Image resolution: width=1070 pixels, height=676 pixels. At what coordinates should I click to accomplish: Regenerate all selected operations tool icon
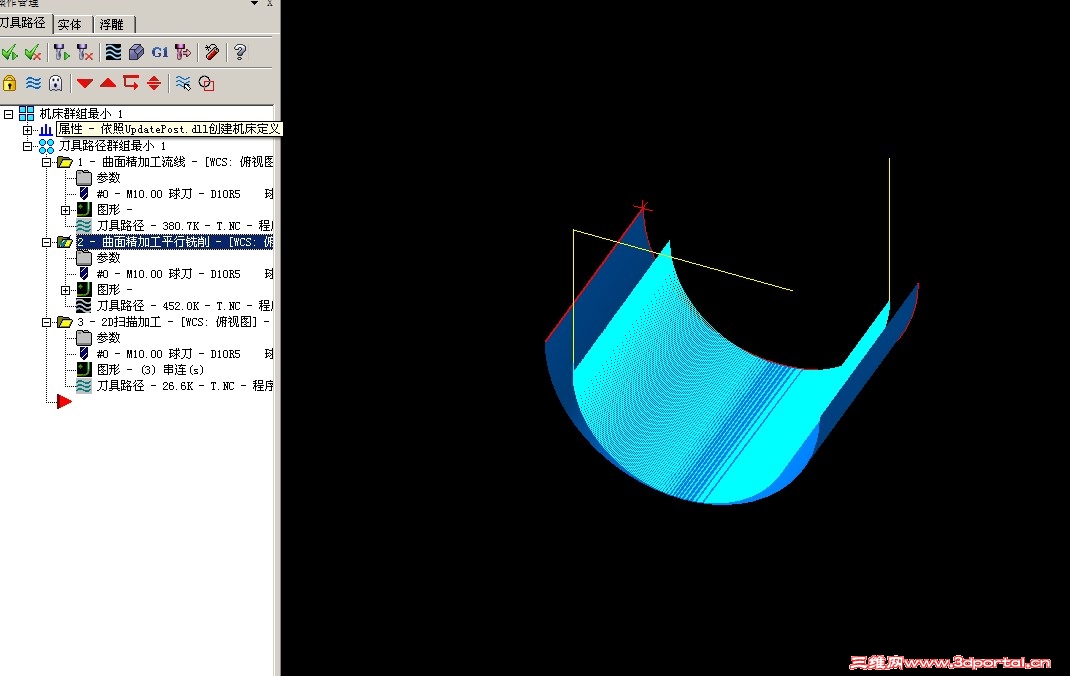click(x=61, y=52)
